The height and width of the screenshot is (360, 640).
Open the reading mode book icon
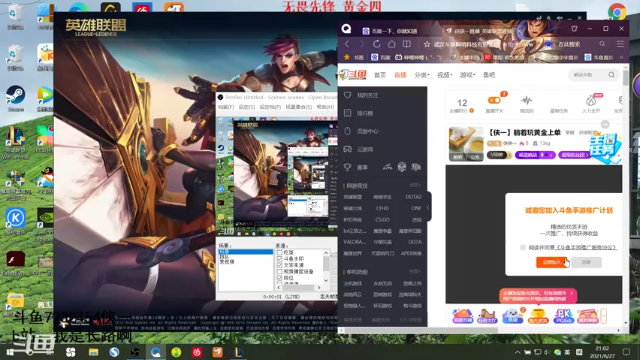coord(407,44)
